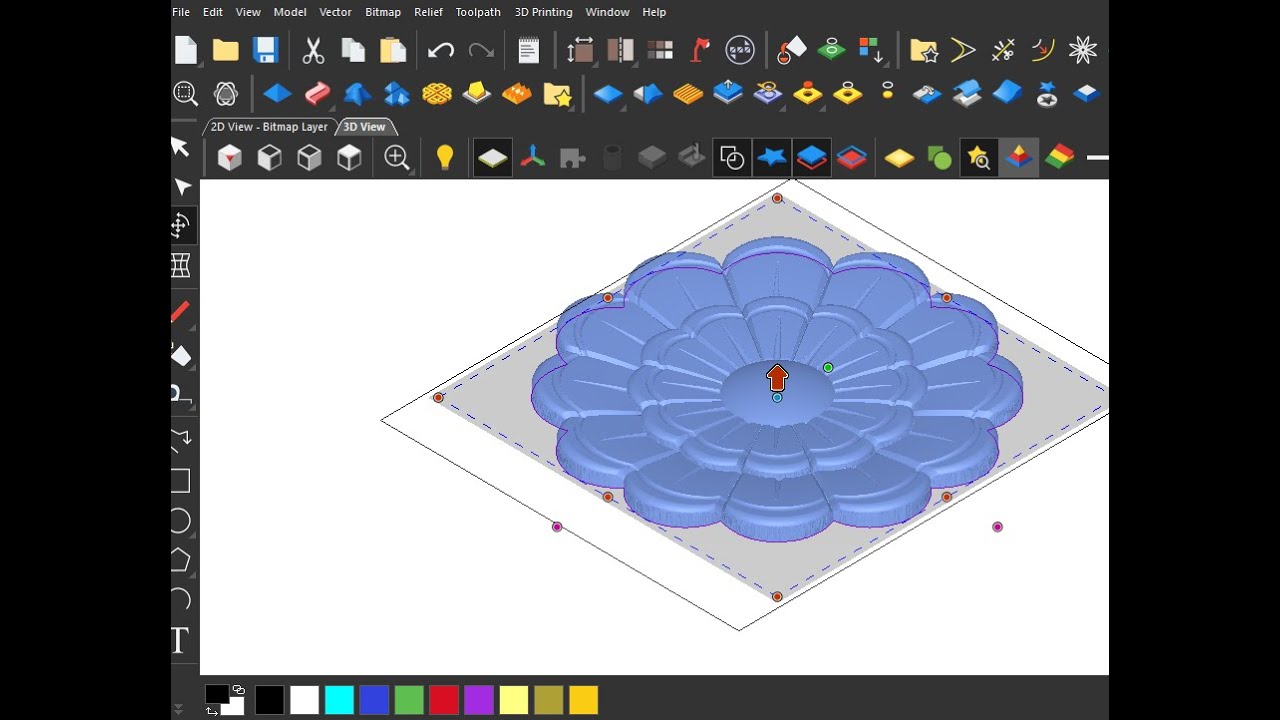The image size is (1280, 720).
Task: Open the Window menu
Action: (x=608, y=12)
